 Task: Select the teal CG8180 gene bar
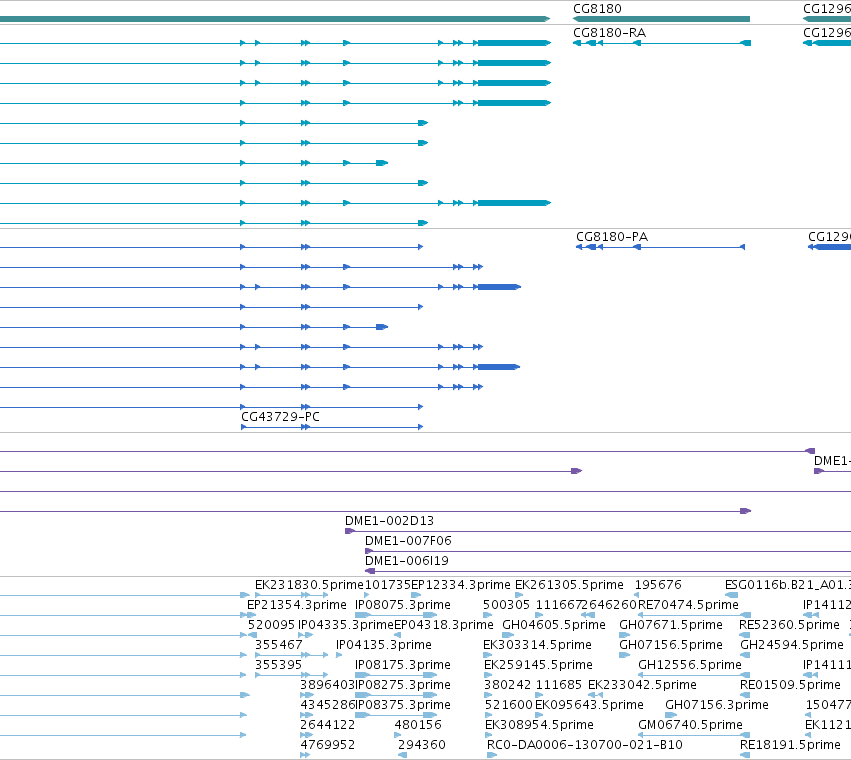tap(662, 19)
